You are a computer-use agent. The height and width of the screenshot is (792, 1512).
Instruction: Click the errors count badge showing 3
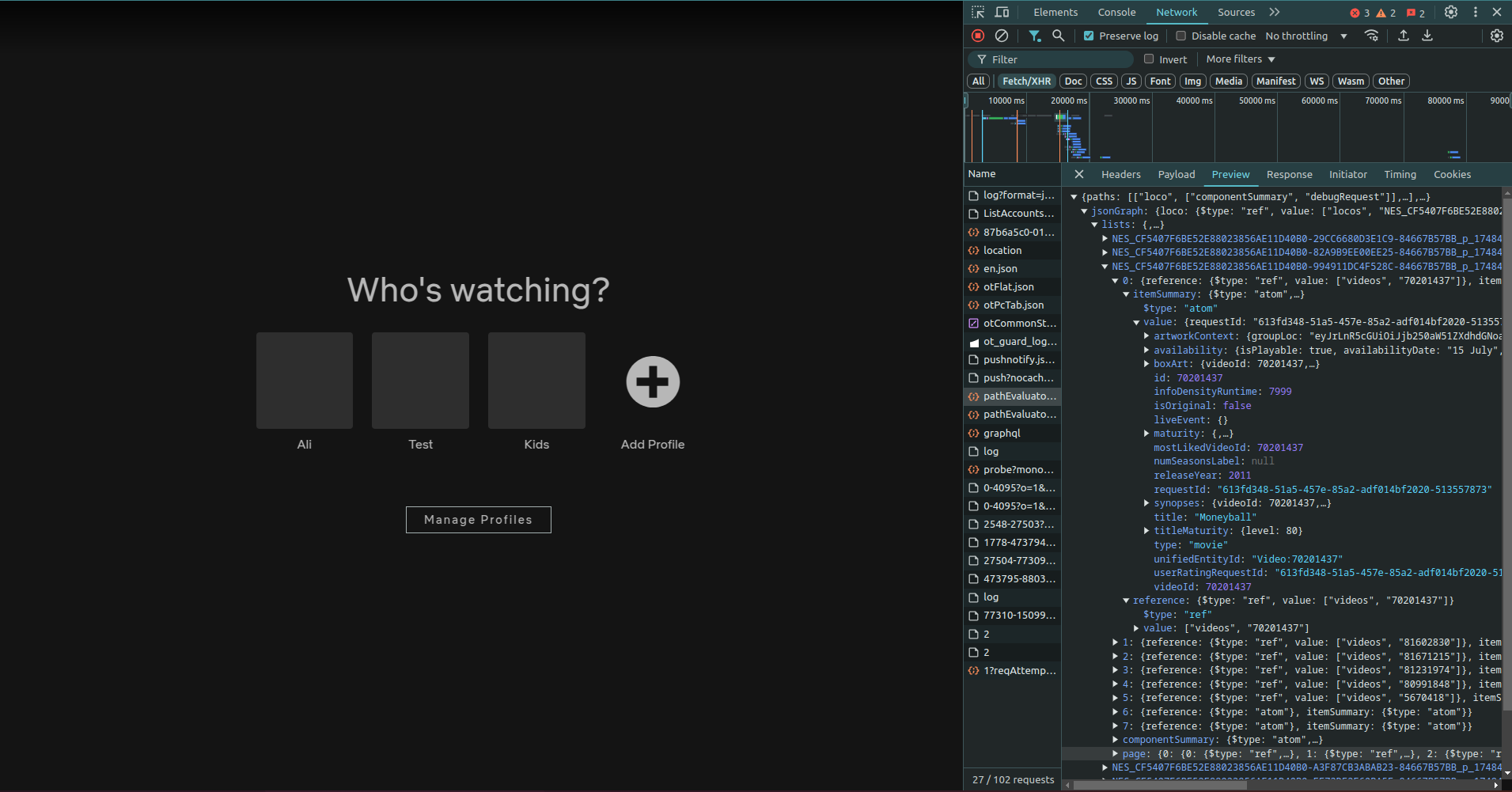pos(1359,13)
